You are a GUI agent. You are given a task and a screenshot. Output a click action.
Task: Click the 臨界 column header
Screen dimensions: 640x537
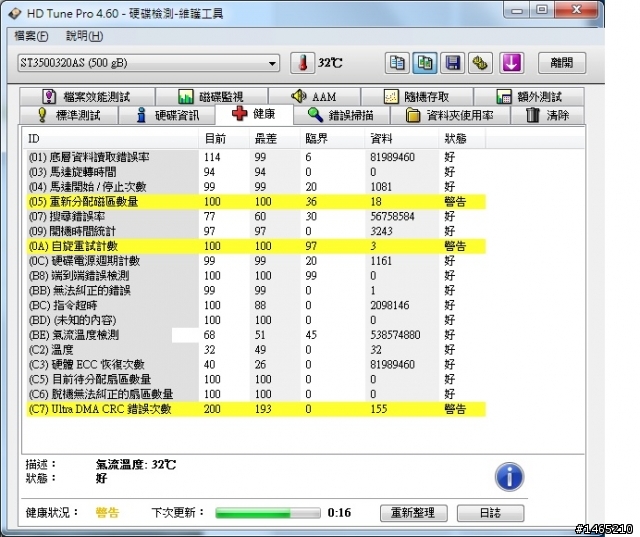click(x=332, y=139)
